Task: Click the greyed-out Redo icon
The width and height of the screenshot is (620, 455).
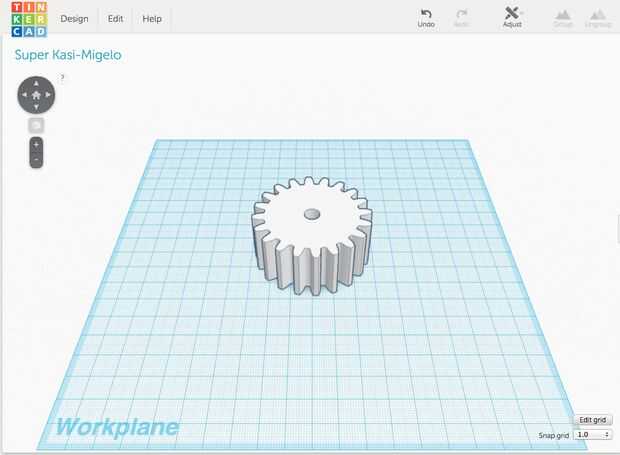Action: pyautogui.click(x=461, y=18)
